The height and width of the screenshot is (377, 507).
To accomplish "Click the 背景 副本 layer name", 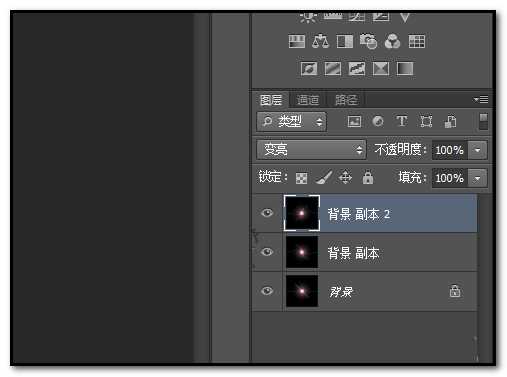I will tap(353, 253).
